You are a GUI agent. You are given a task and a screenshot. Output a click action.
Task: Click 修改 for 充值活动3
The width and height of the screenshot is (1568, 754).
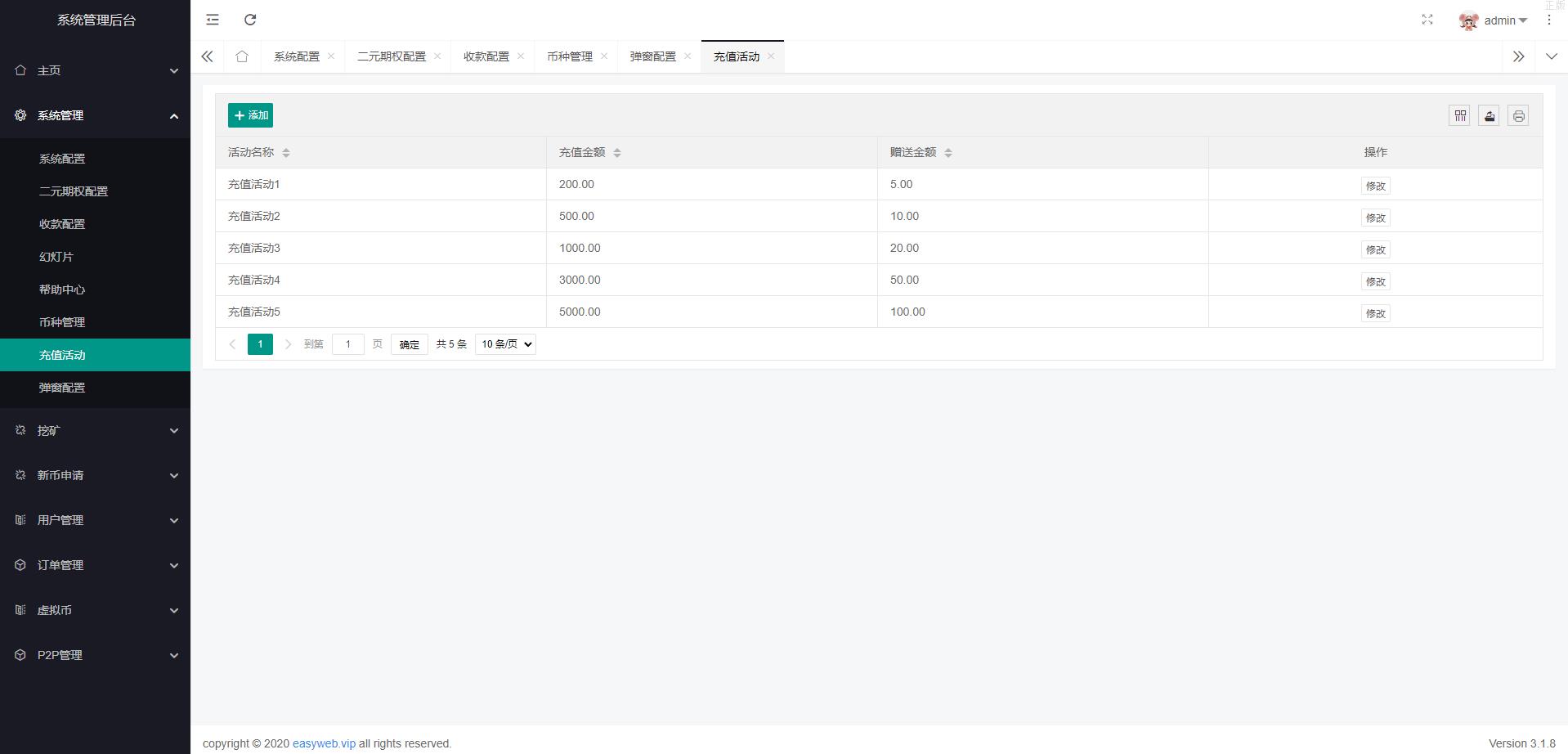point(1375,249)
